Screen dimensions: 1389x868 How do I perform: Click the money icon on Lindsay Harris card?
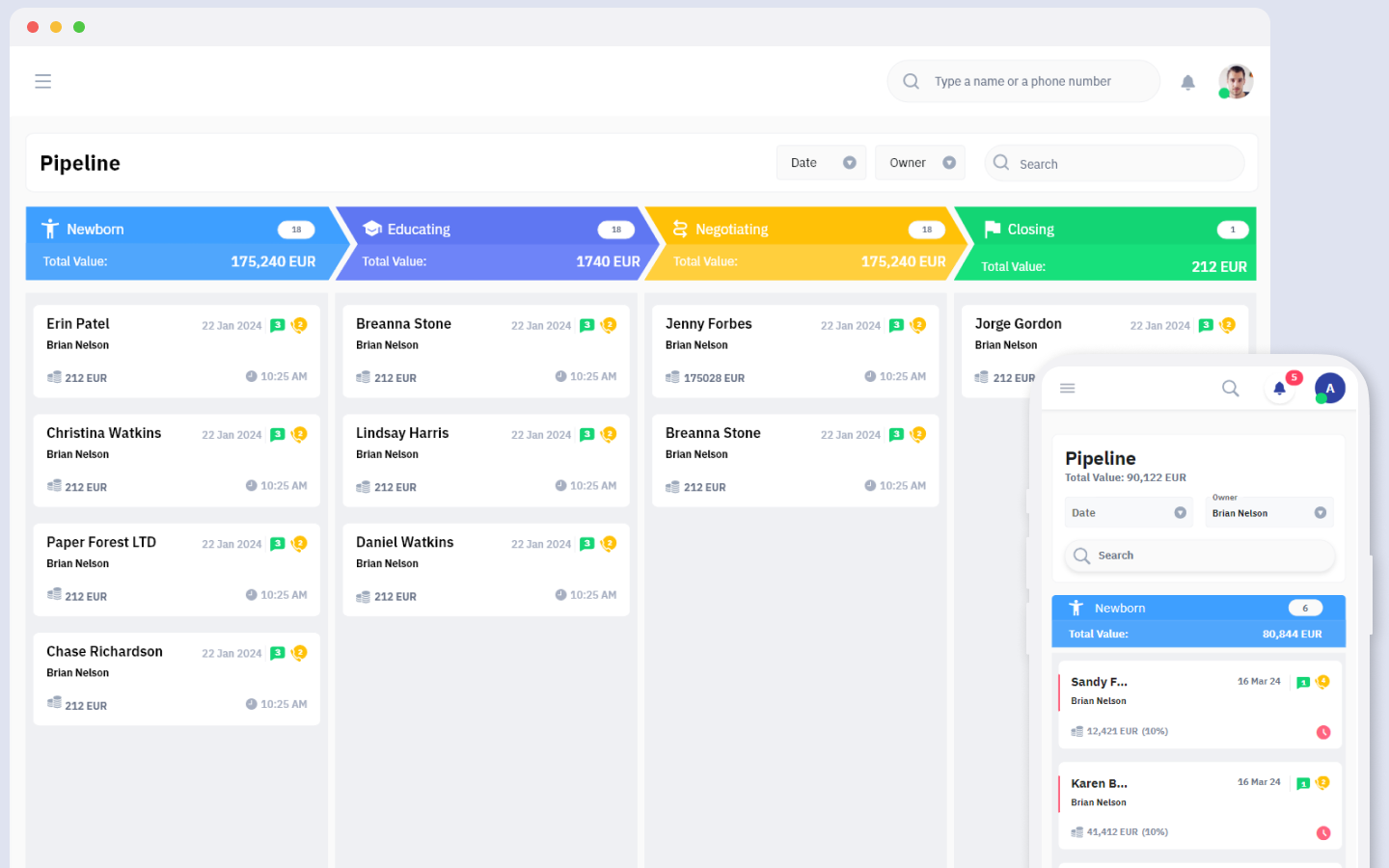click(363, 486)
